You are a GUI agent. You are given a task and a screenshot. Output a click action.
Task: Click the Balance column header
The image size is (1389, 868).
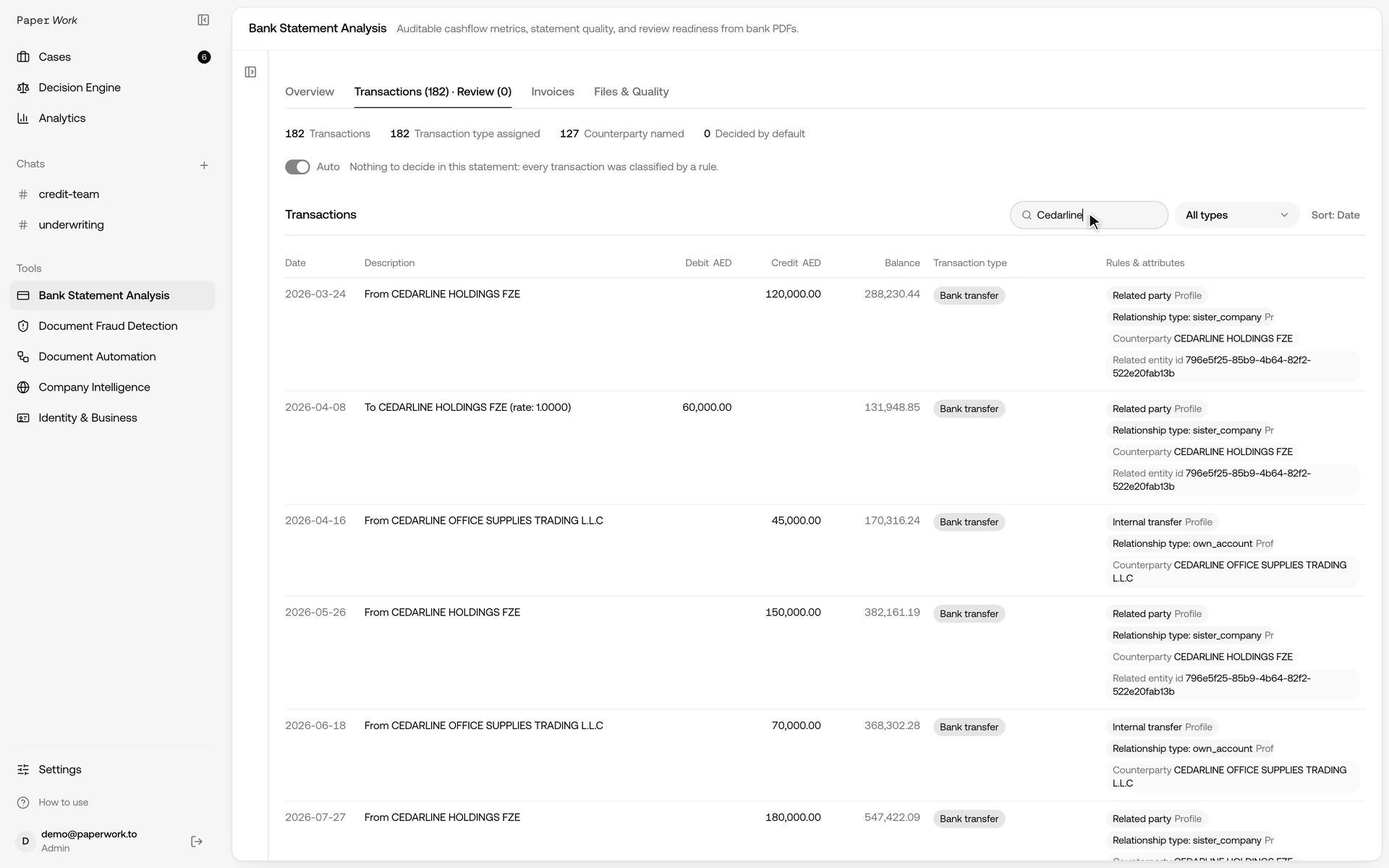click(902, 263)
